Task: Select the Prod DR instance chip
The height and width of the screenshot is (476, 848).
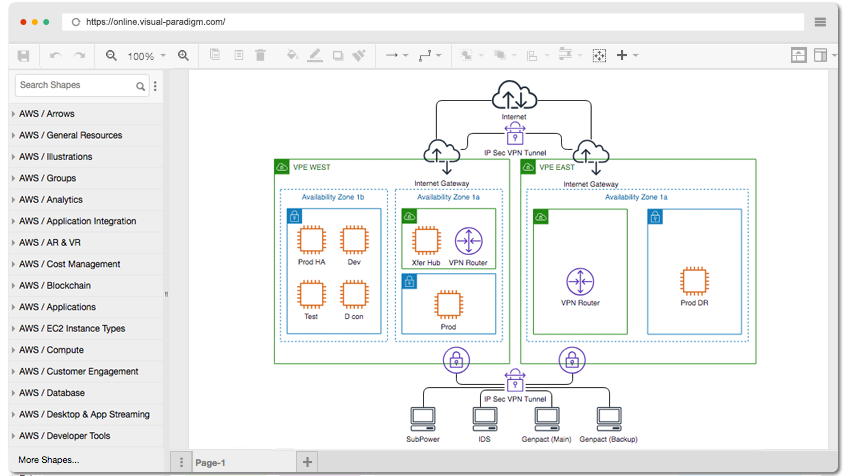Action: [694, 281]
